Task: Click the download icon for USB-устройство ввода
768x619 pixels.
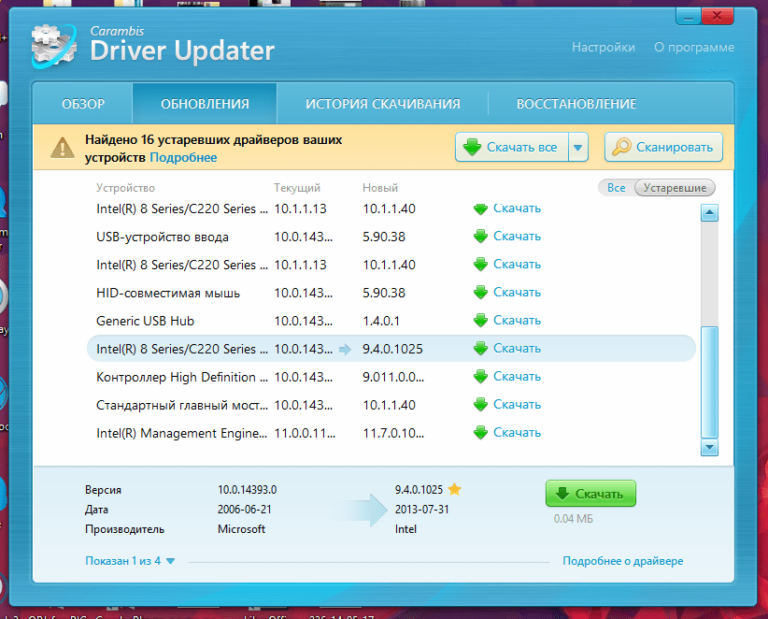Action: [x=481, y=237]
